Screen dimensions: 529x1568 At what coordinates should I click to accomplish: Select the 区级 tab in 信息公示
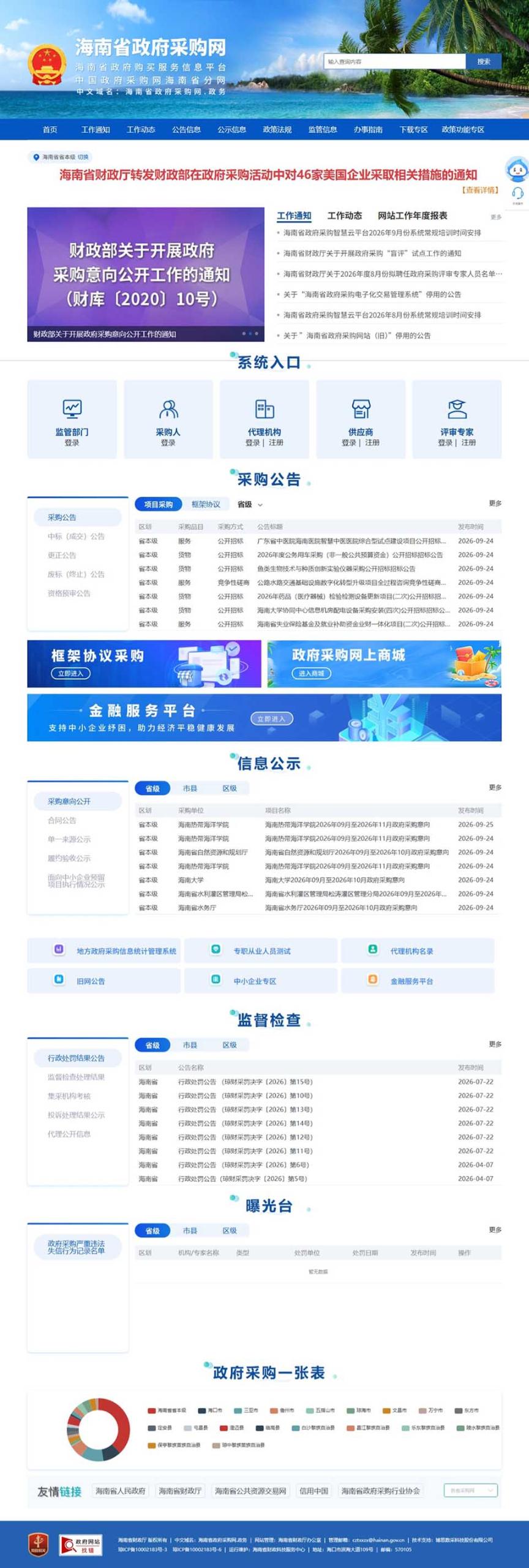coord(230,788)
